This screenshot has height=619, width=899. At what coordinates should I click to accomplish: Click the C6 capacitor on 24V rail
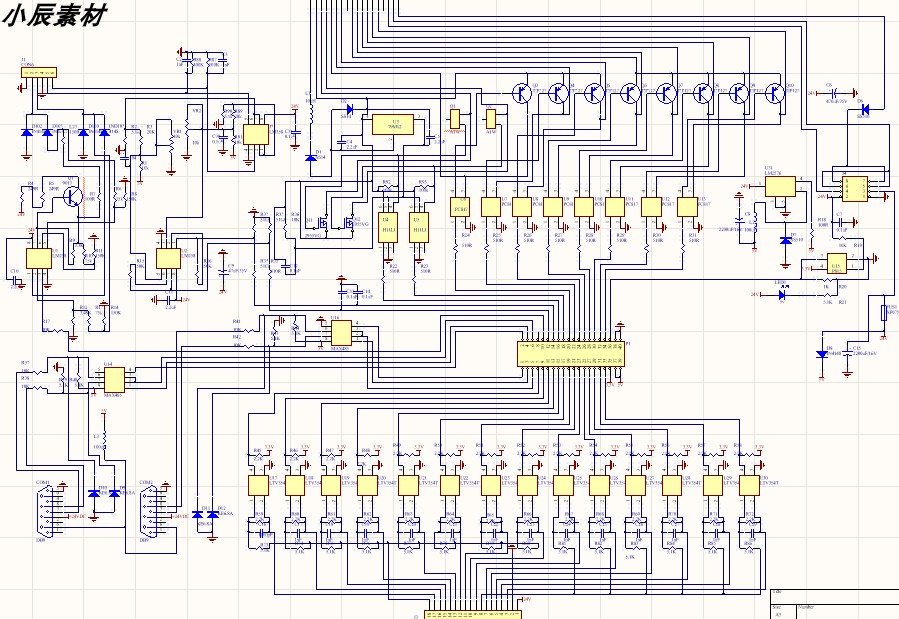[835, 92]
